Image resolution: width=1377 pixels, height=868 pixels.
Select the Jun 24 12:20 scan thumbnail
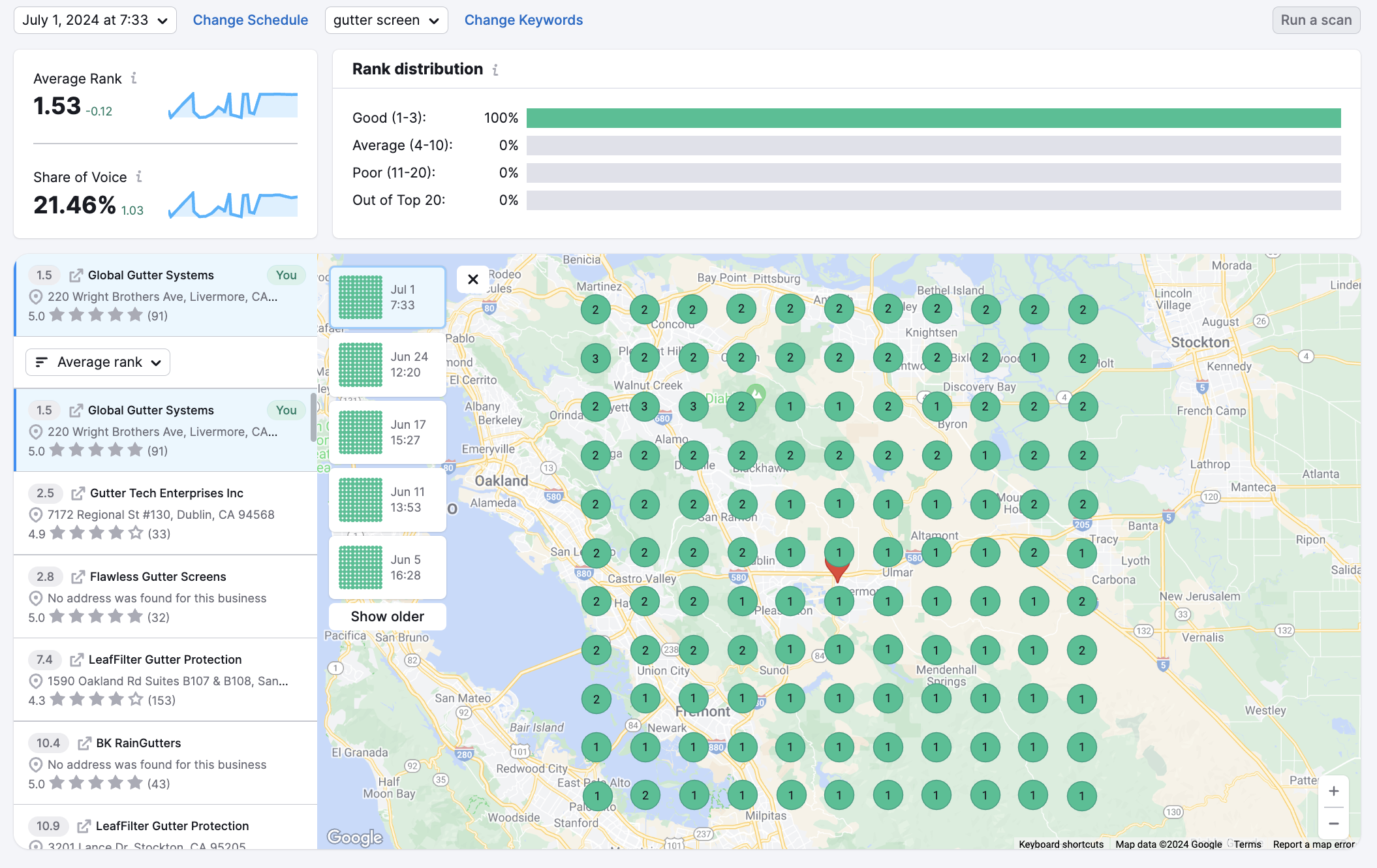tap(388, 365)
